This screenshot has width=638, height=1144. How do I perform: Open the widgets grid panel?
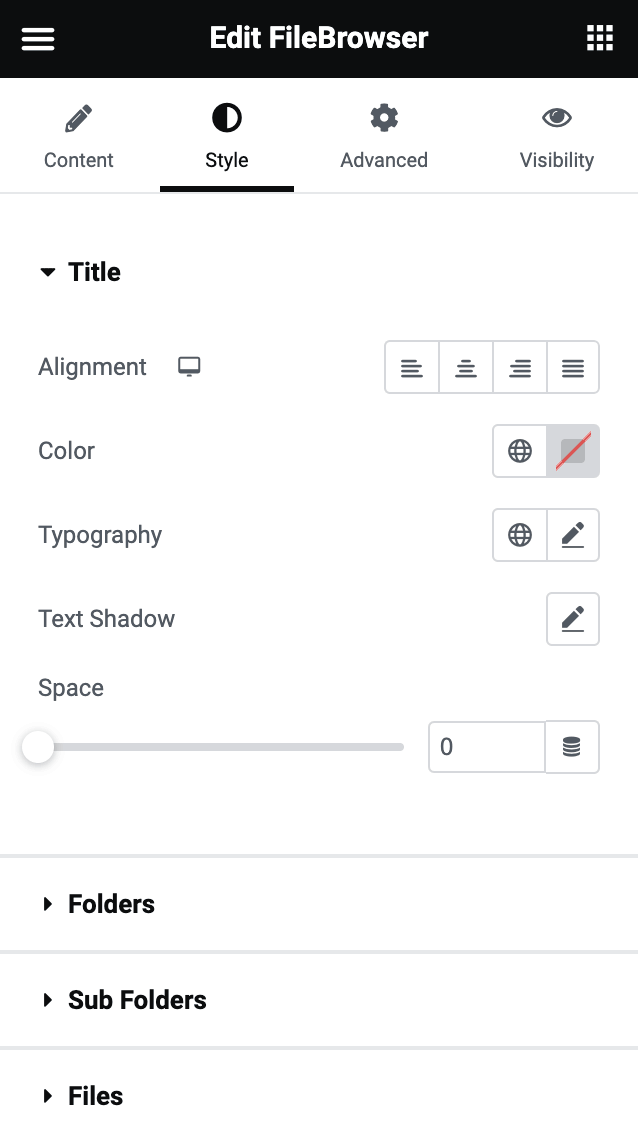point(599,39)
